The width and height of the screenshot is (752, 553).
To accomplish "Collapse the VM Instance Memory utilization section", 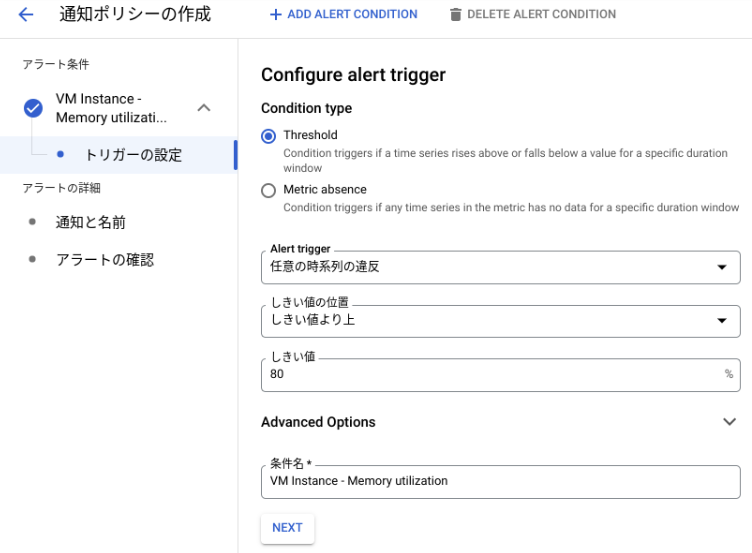I will pyautogui.click(x=204, y=108).
